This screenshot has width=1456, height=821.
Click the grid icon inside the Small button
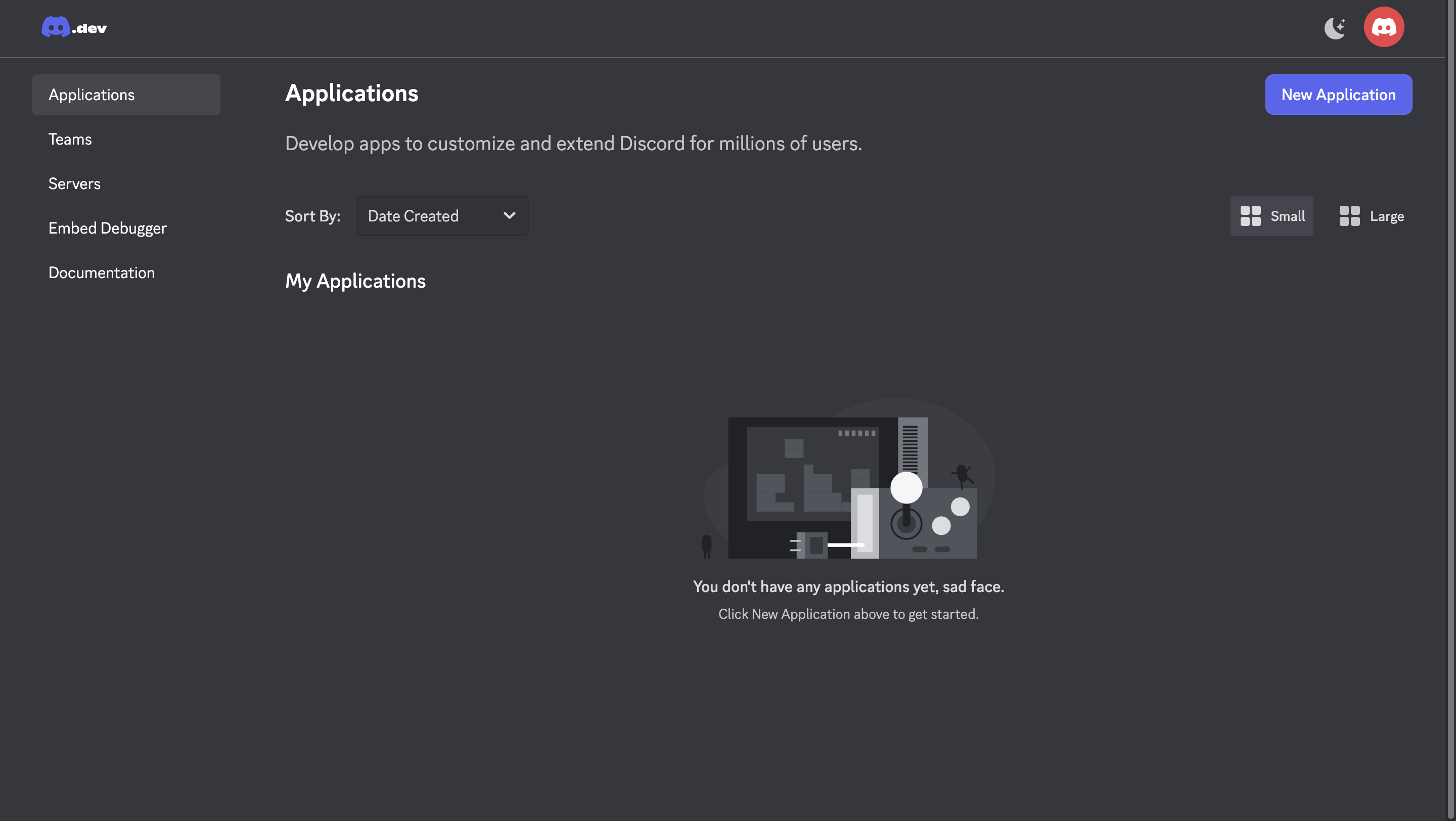[1252, 216]
